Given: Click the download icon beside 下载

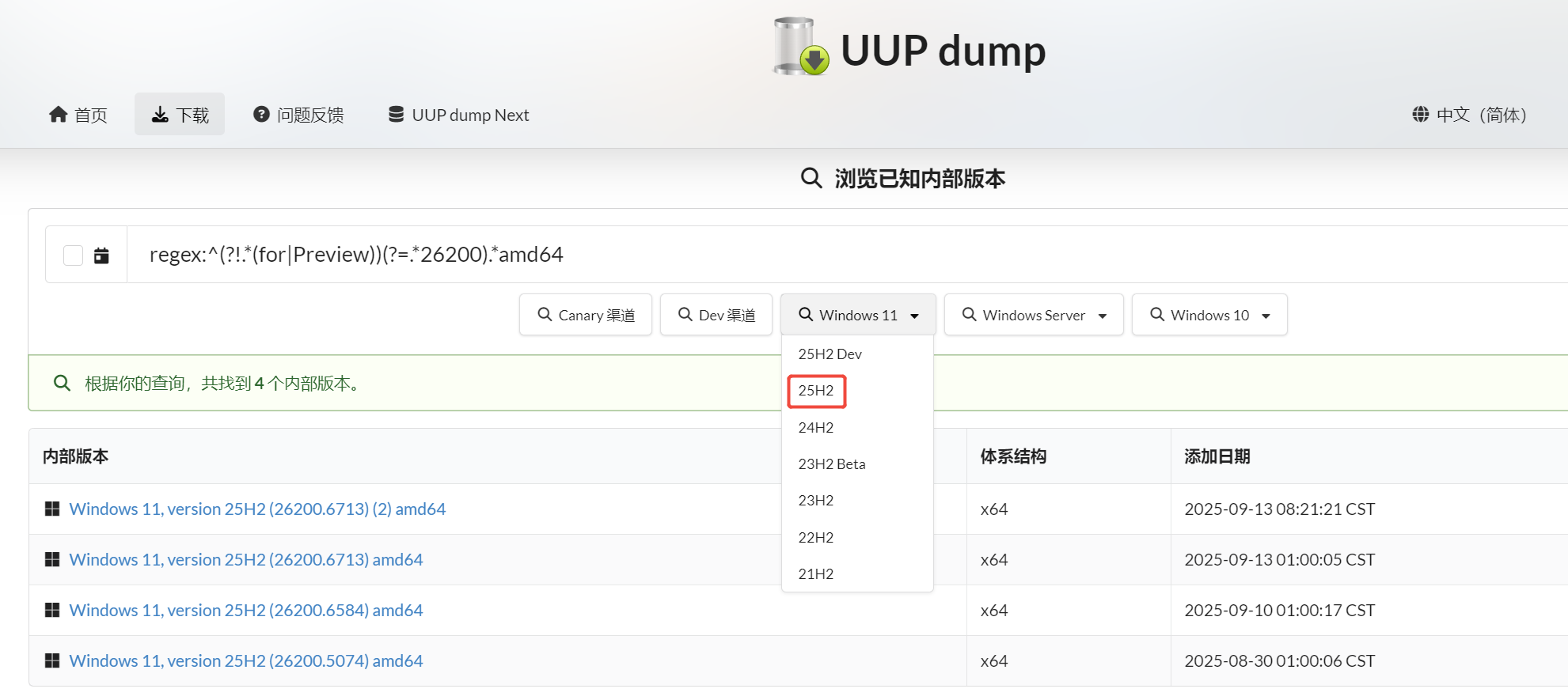Looking at the screenshot, I should pos(160,115).
